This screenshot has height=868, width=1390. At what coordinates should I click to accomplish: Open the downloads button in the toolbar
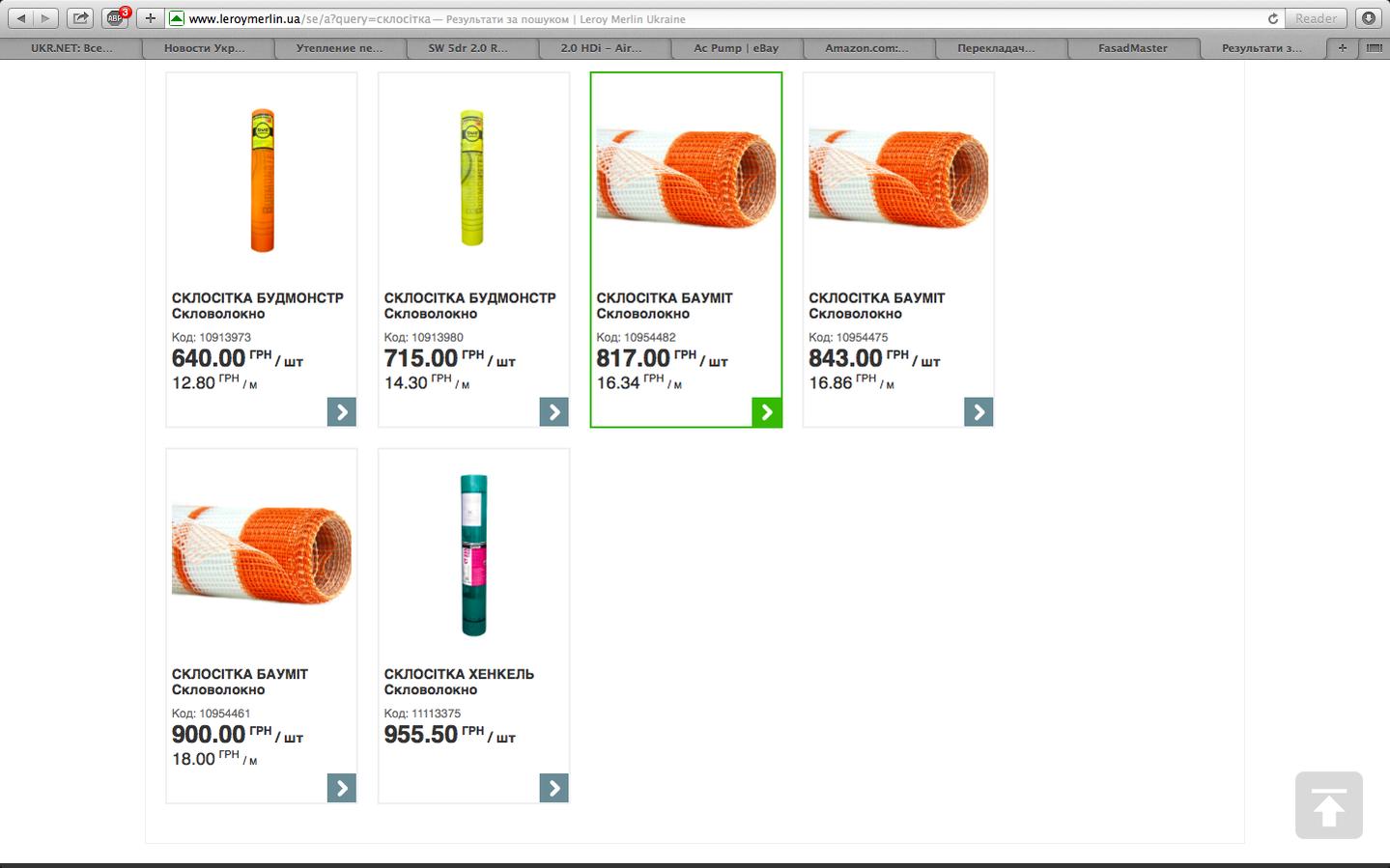[x=1369, y=18]
